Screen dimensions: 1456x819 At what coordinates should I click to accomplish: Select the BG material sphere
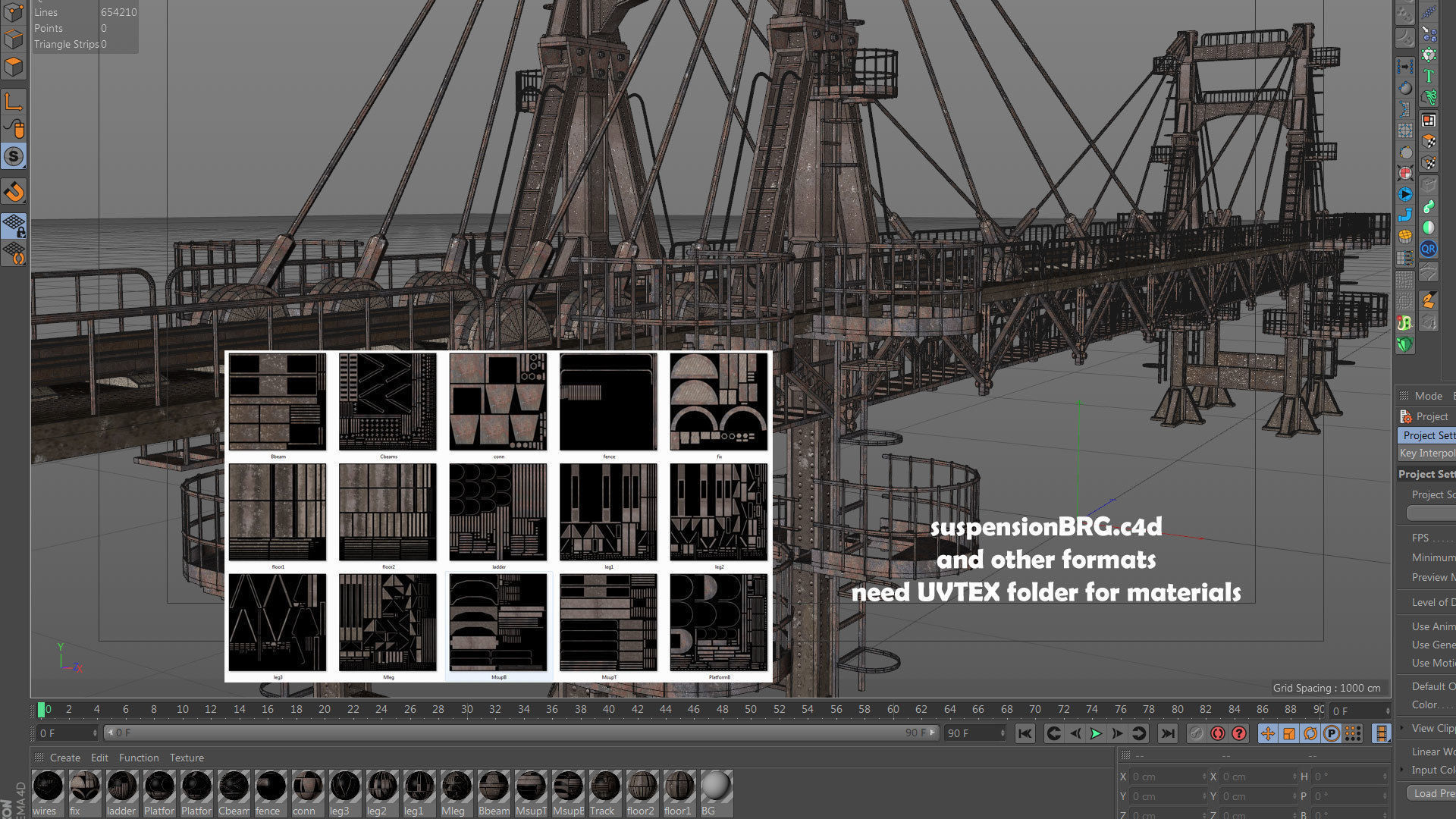tap(715, 787)
